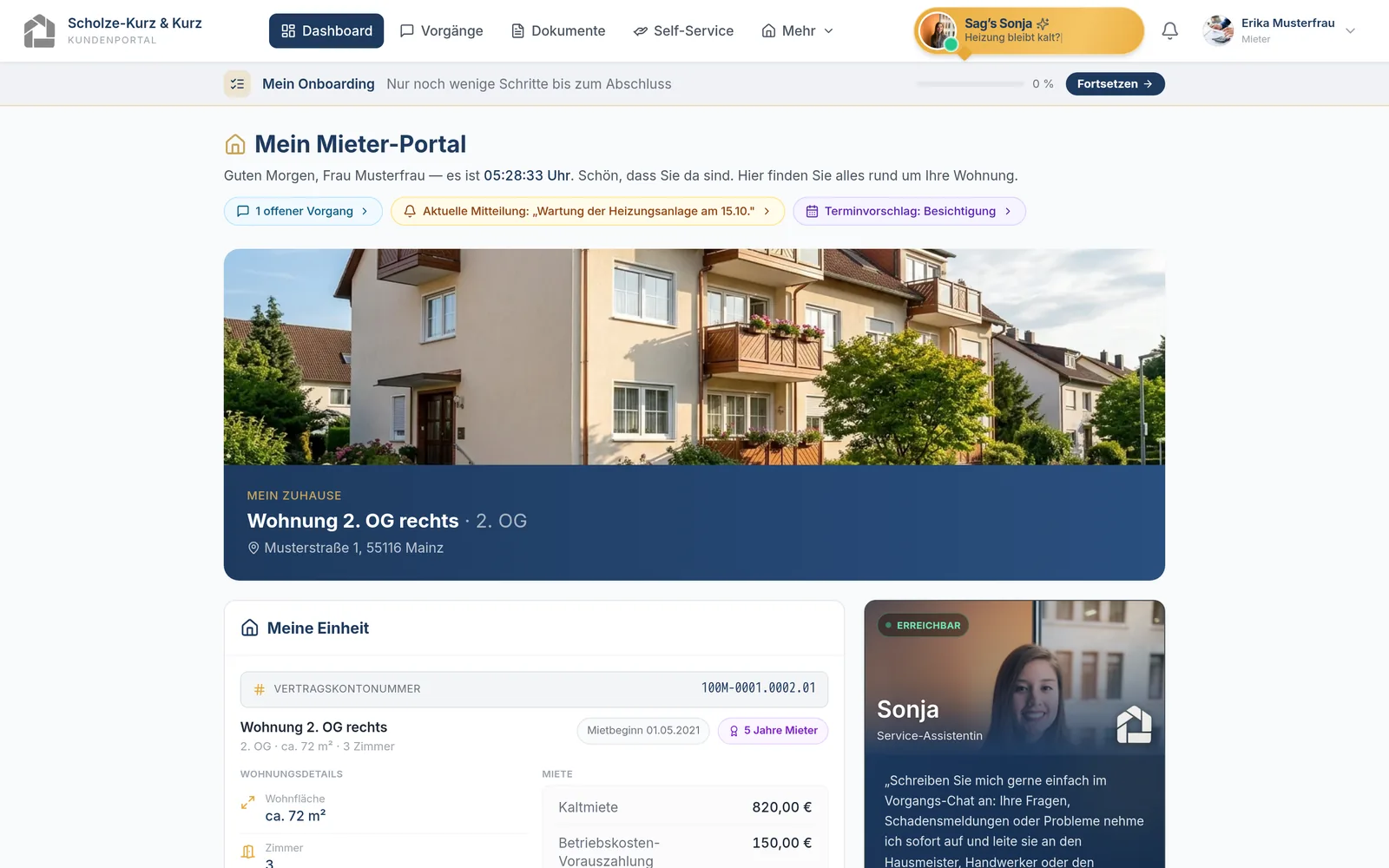Expand the Mehr menu

797,31
